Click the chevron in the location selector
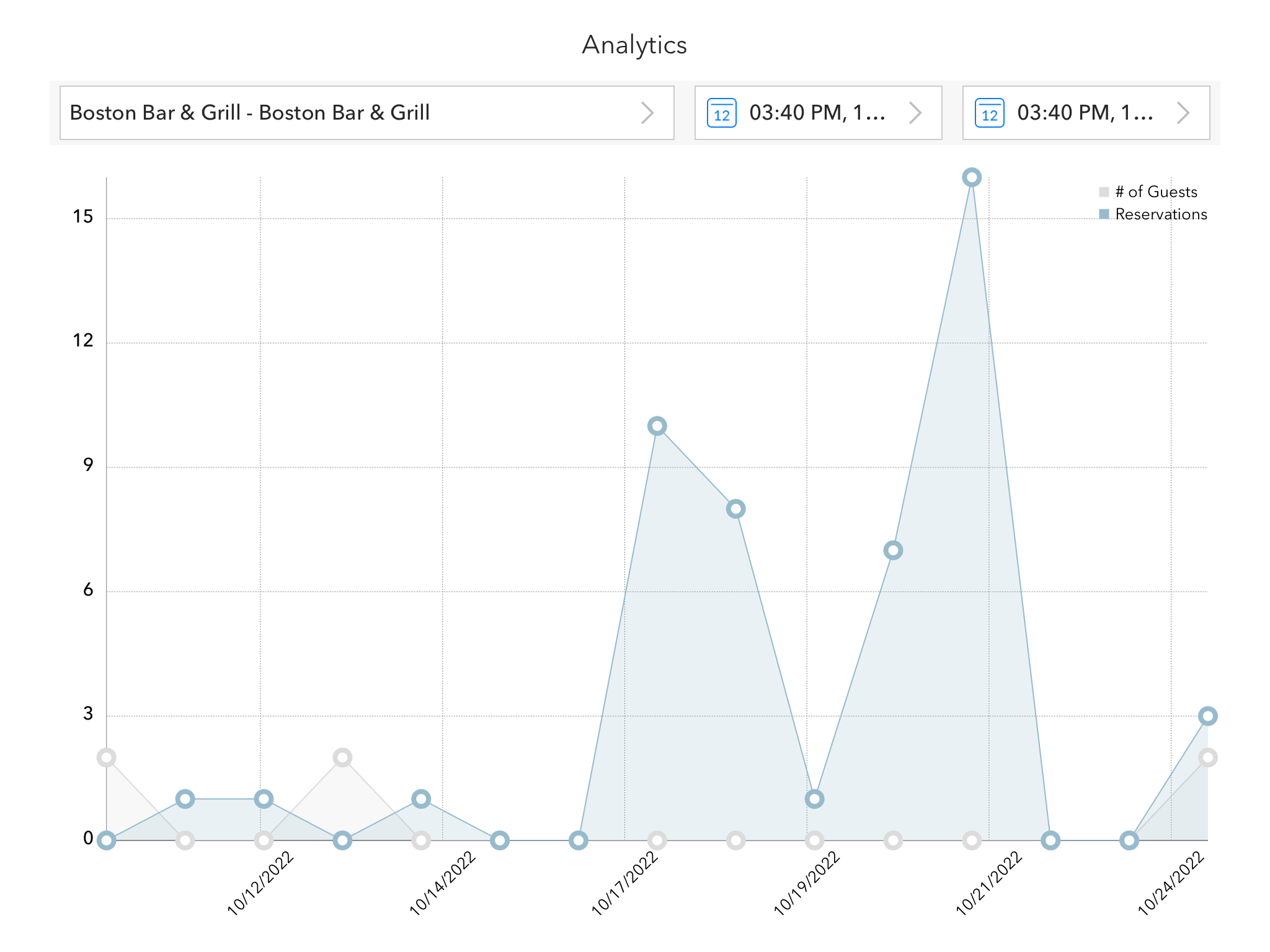The height and width of the screenshot is (952, 1270). pyautogui.click(x=647, y=113)
